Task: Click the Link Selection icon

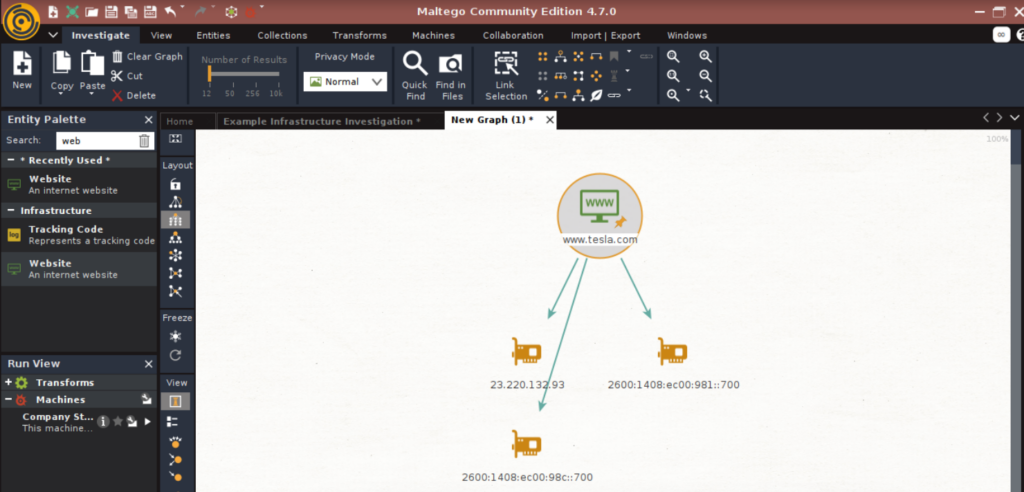Action: tap(505, 63)
